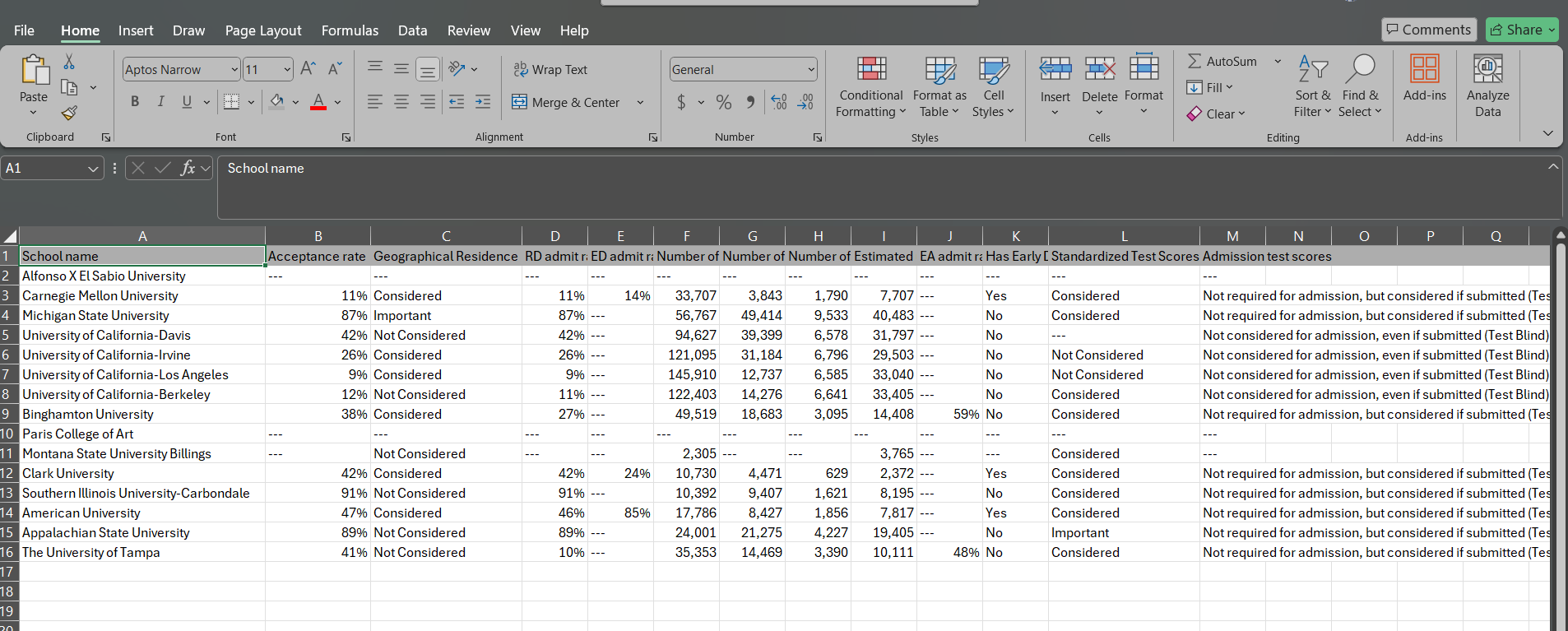The width and height of the screenshot is (1568, 631).
Task: Click the Insert Function fx button
Action: pyautogui.click(x=188, y=168)
